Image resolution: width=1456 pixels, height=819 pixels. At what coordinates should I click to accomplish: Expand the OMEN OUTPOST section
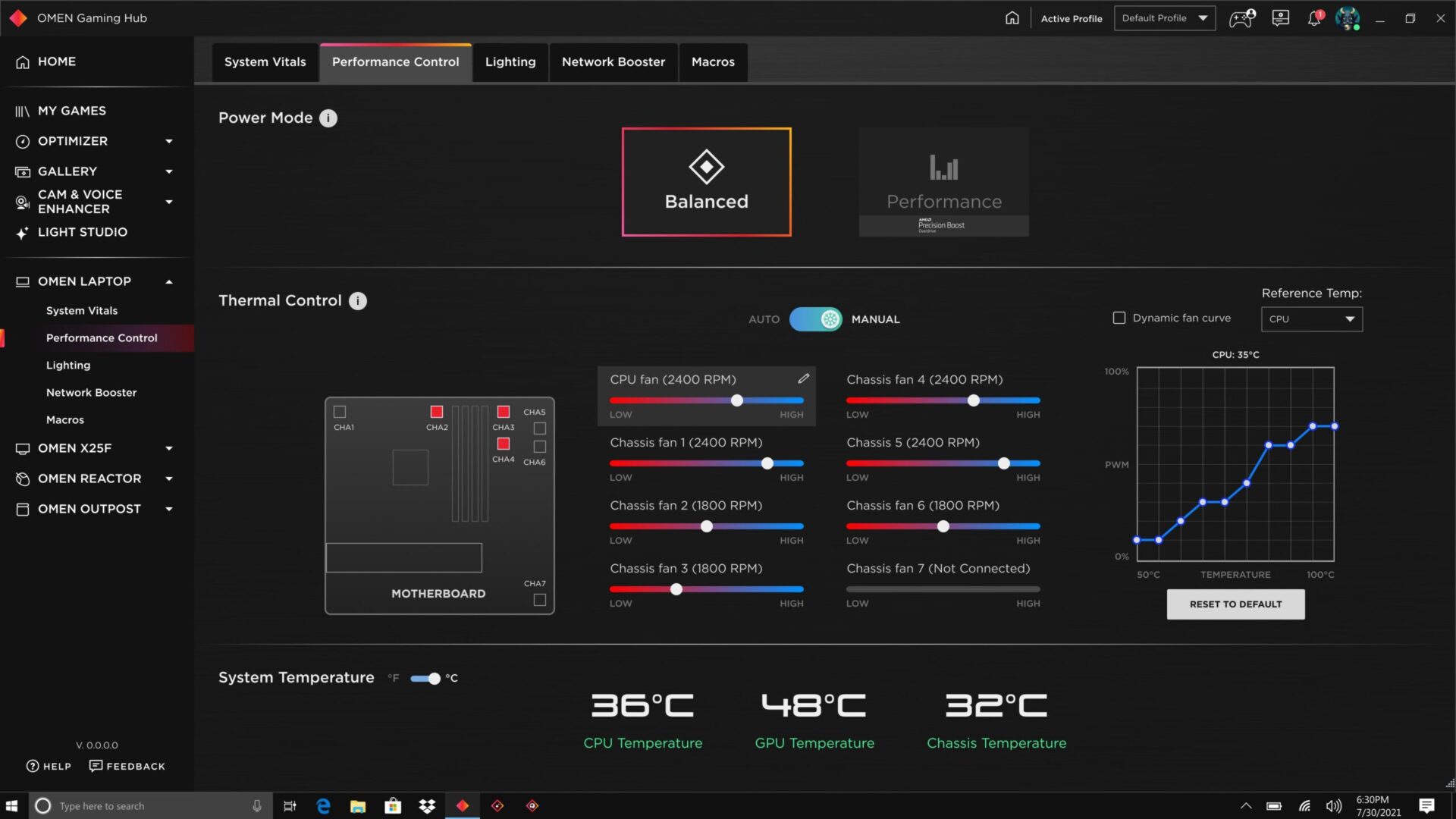point(169,509)
